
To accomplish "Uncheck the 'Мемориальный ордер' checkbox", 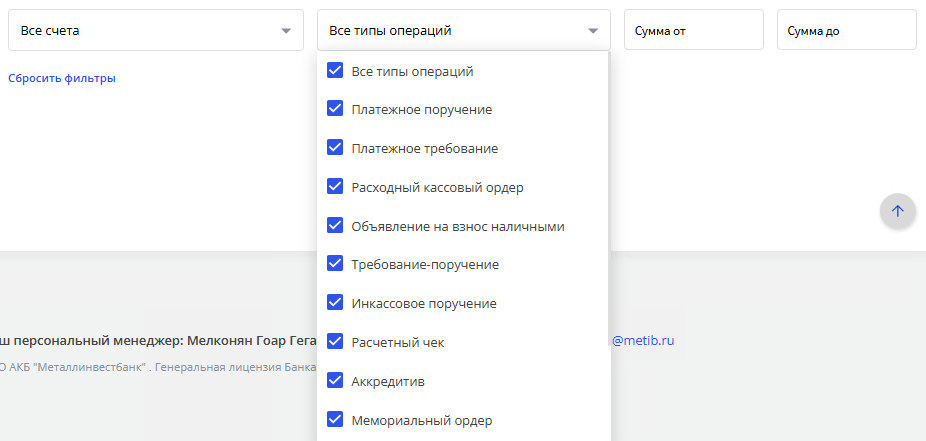I will tap(335, 420).
